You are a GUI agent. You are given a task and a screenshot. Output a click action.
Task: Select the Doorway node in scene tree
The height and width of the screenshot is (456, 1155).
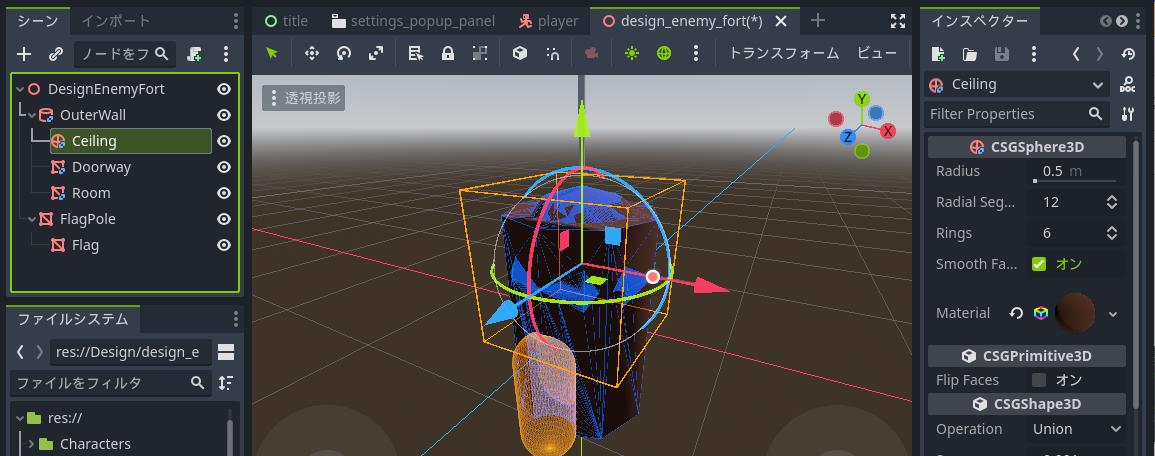(x=101, y=167)
